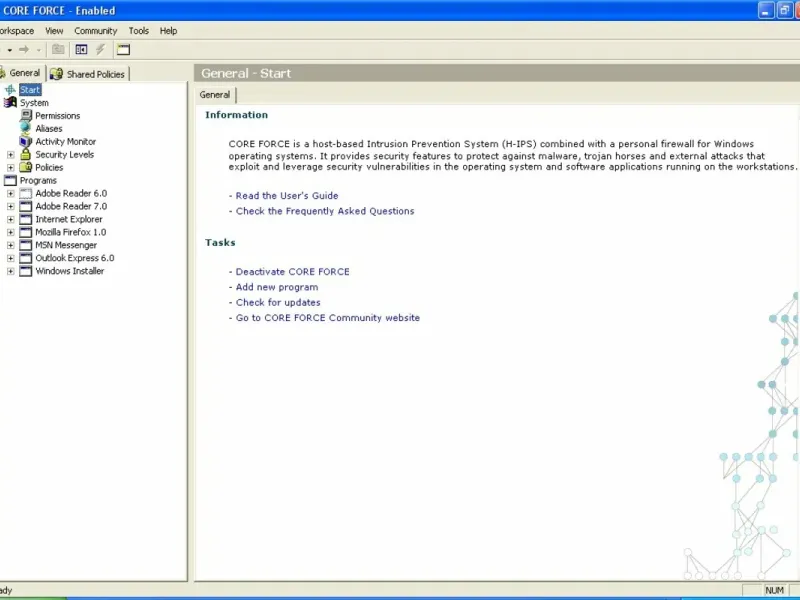Click the Check for updates link
The width and height of the screenshot is (800, 600).
click(x=278, y=302)
